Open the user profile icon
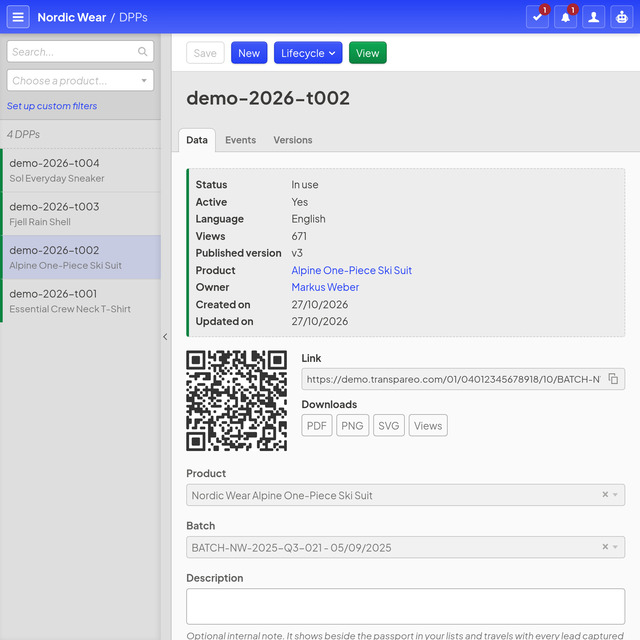 594,17
